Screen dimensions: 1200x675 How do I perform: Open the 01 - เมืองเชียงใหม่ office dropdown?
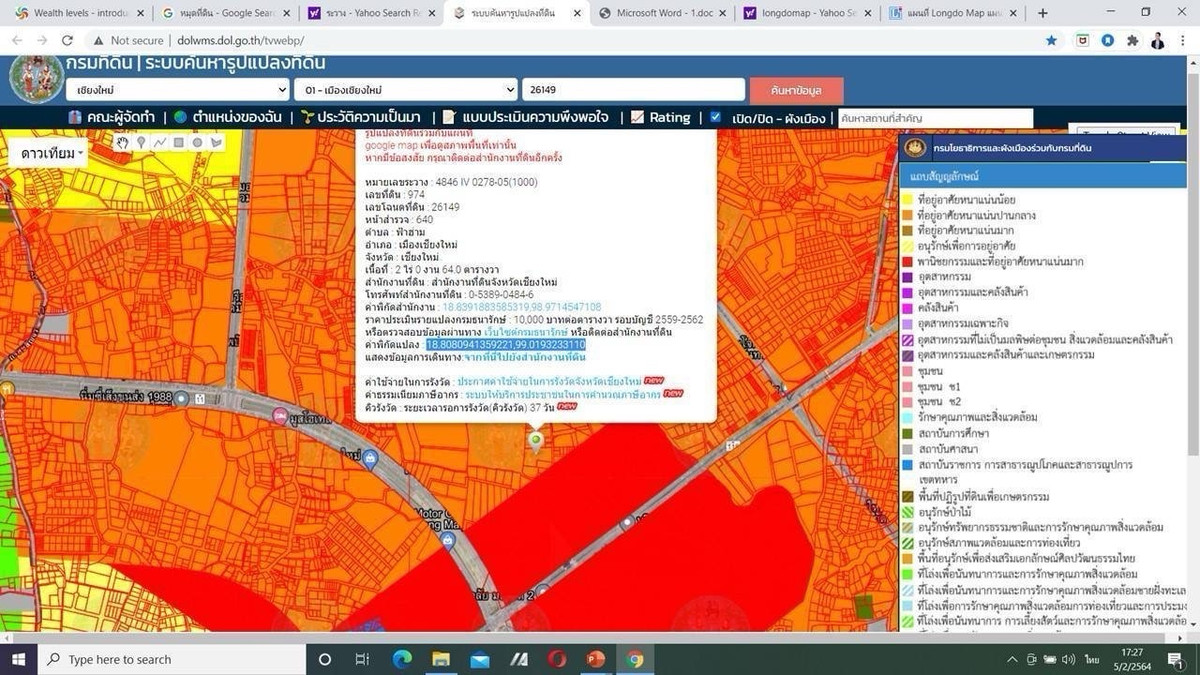pyautogui.click(x=406, y=90)
